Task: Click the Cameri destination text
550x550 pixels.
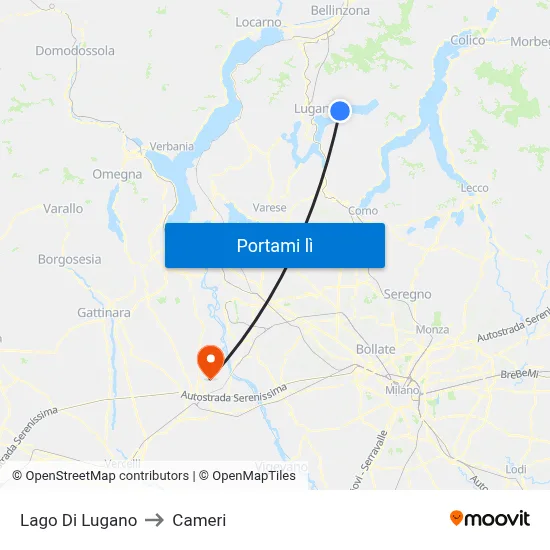Action: coord(199,520)
